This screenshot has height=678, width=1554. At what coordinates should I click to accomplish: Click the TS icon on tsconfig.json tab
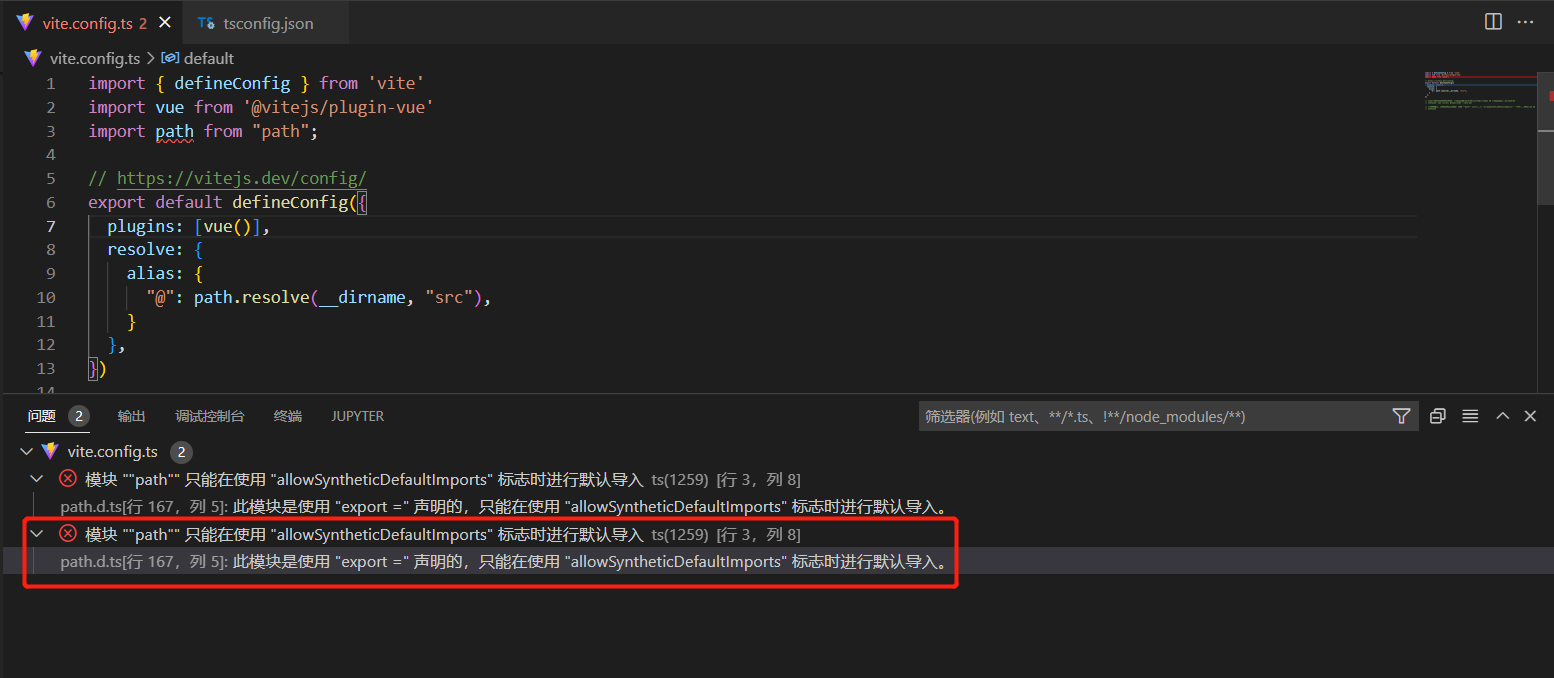pos(206,23)
